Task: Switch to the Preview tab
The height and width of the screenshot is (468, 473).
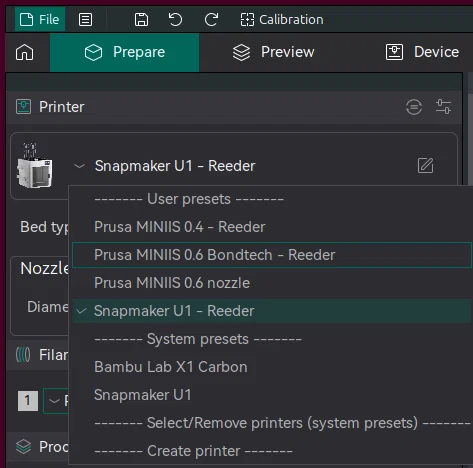Action: [x=273, y=52]
